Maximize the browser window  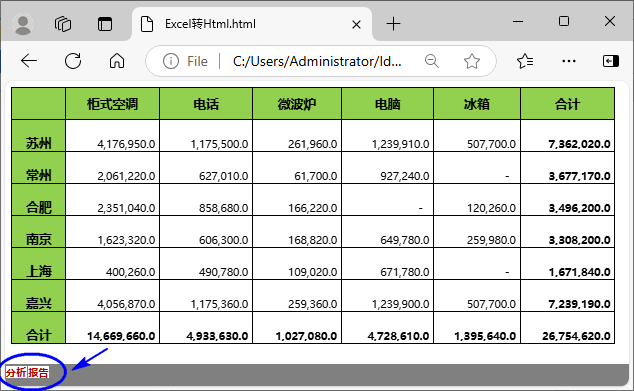[564, 21]
